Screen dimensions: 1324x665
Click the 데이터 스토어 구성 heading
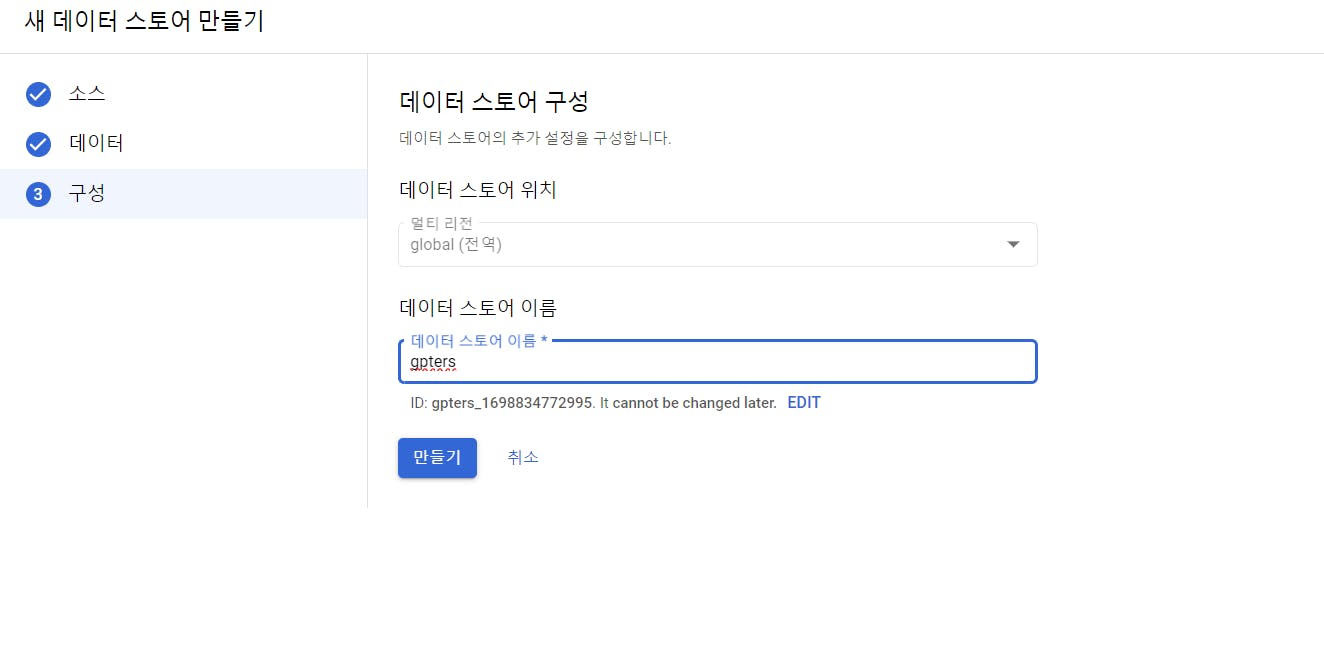(x=494, y=101)
